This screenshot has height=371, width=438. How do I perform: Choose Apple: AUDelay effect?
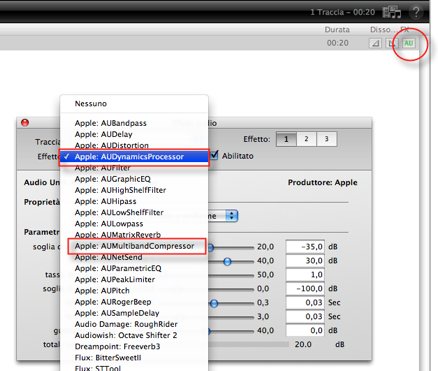tap(134, 134)
